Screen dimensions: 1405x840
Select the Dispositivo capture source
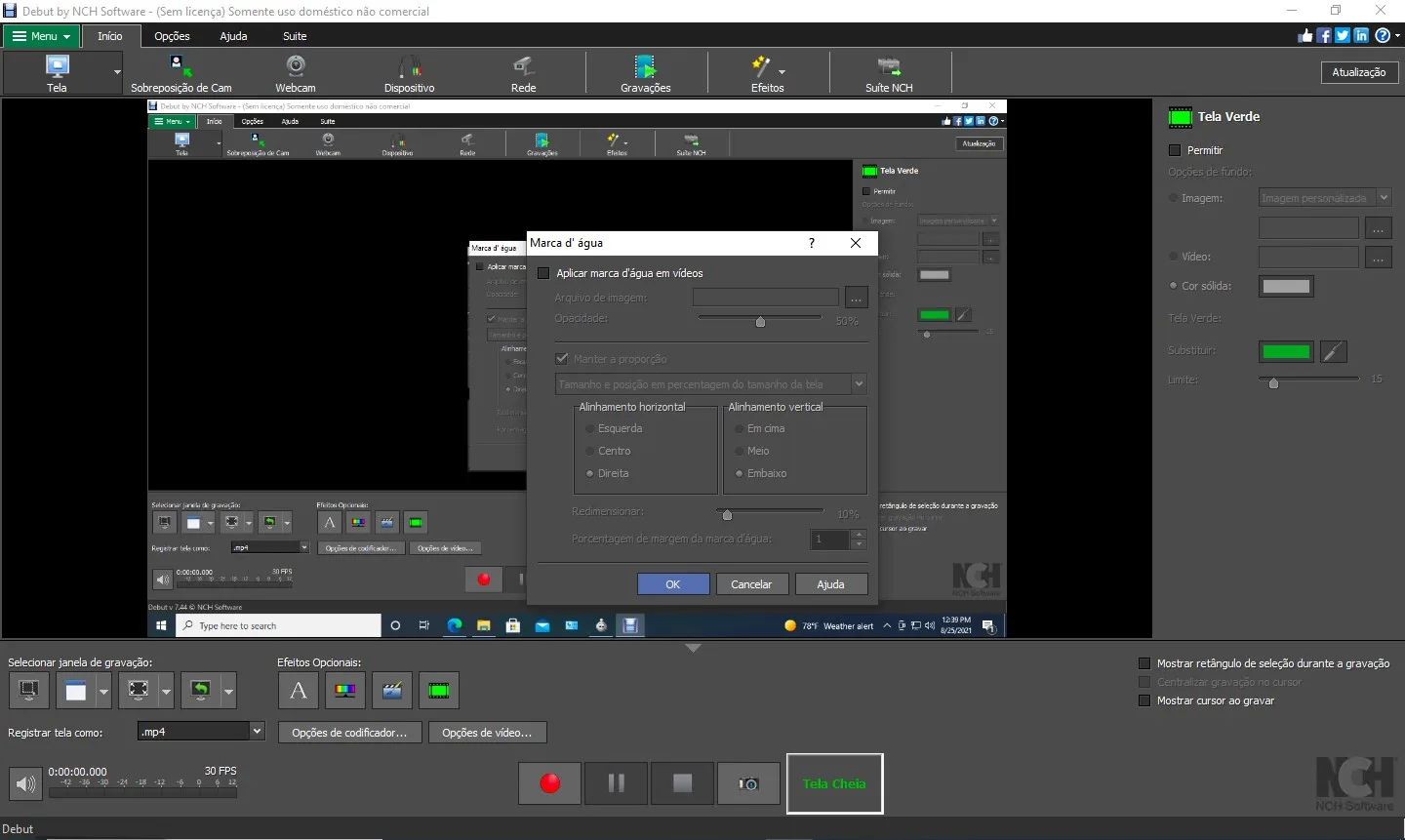pos(409,73)
